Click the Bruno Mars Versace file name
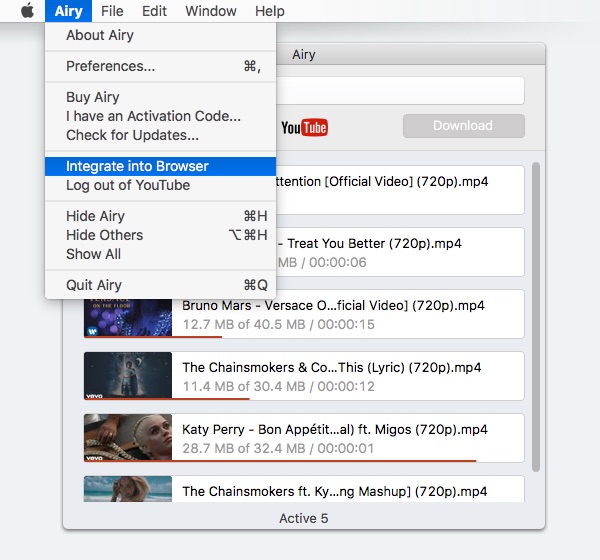Viewport: 600px width, 560px height. click(x=333, y=305)
